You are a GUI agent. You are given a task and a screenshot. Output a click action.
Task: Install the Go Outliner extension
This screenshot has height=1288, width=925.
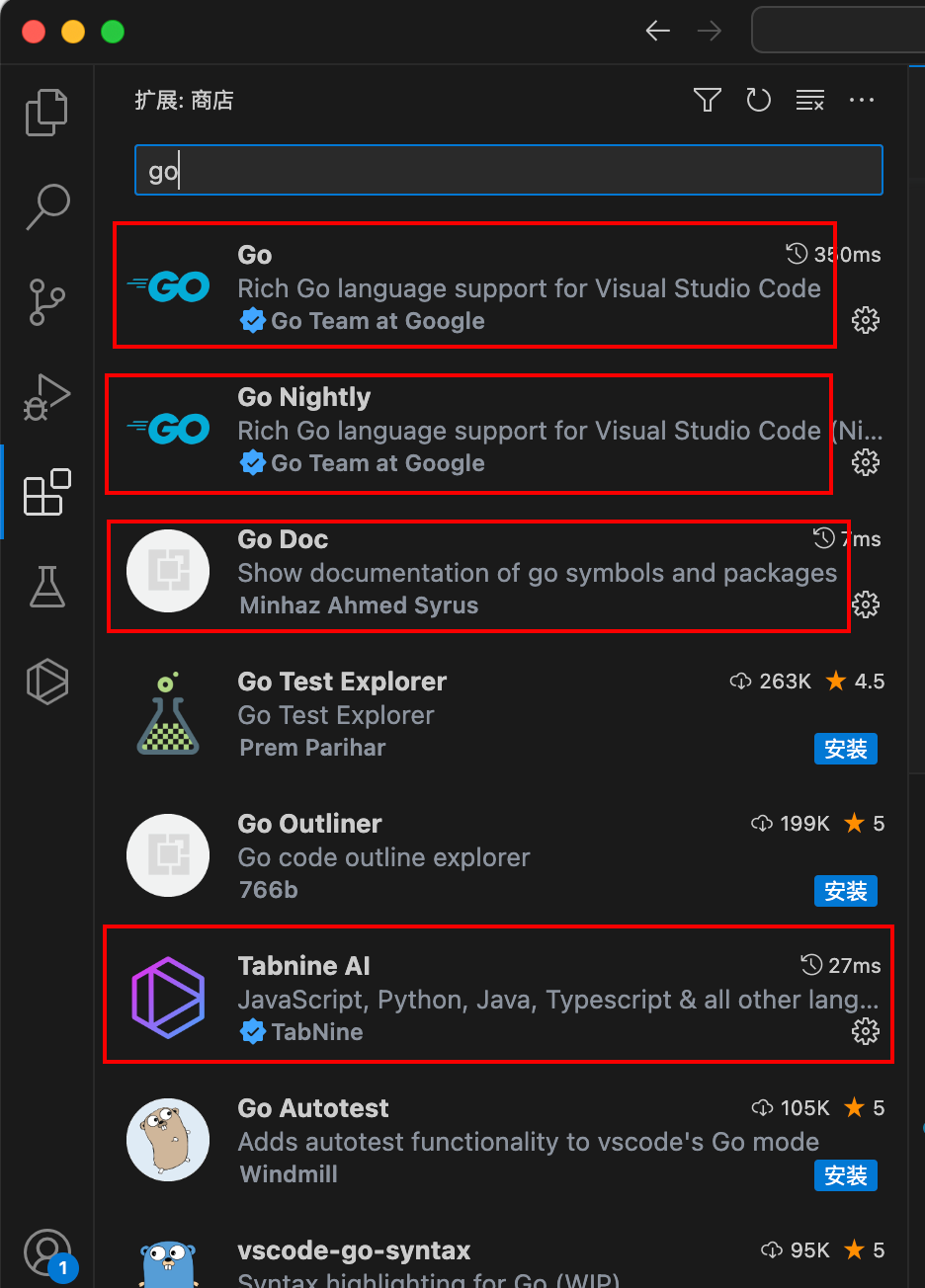point(845,891)
